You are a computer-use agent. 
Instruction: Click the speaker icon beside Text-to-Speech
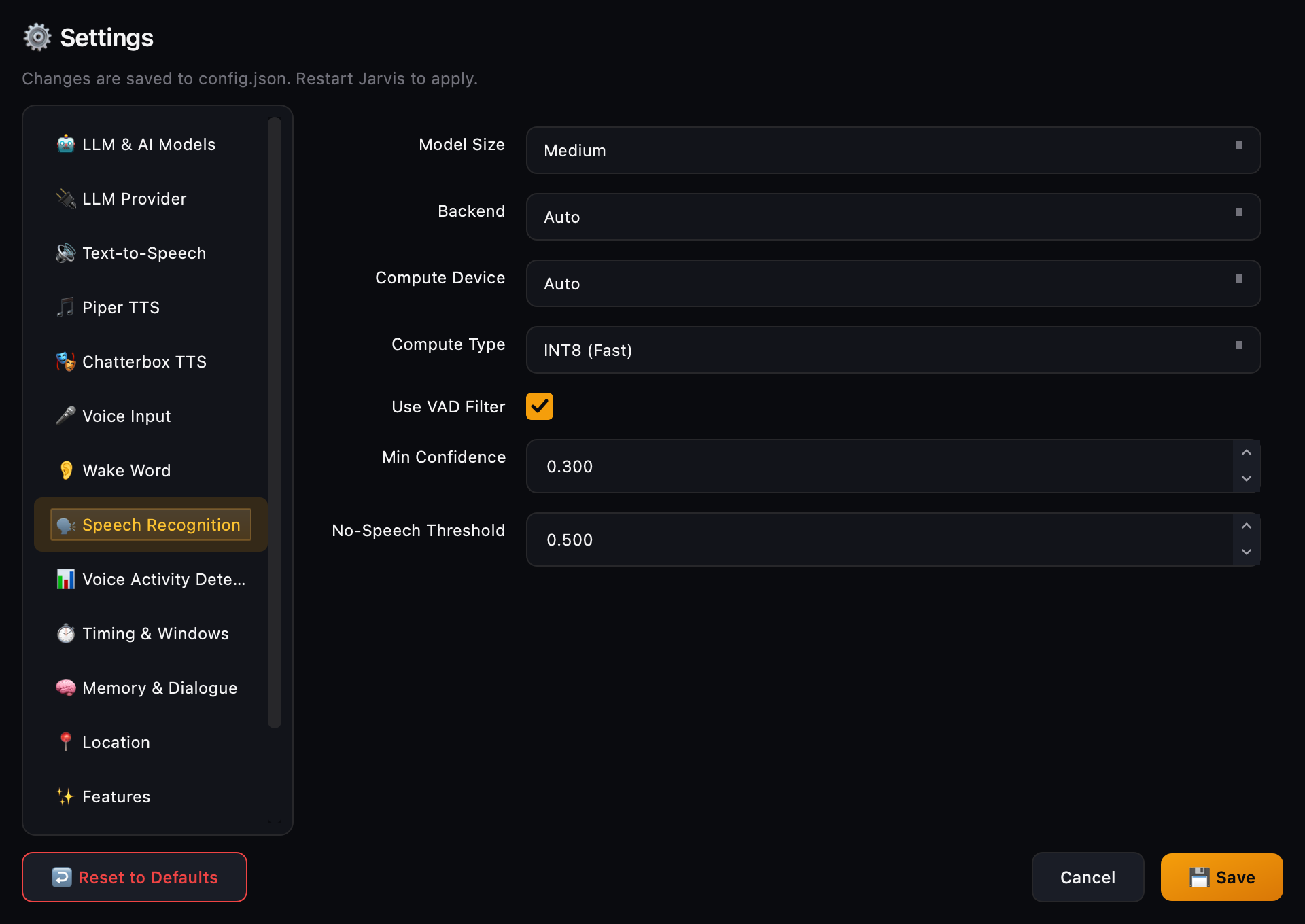pyautogui.click(x=65, y=253)
